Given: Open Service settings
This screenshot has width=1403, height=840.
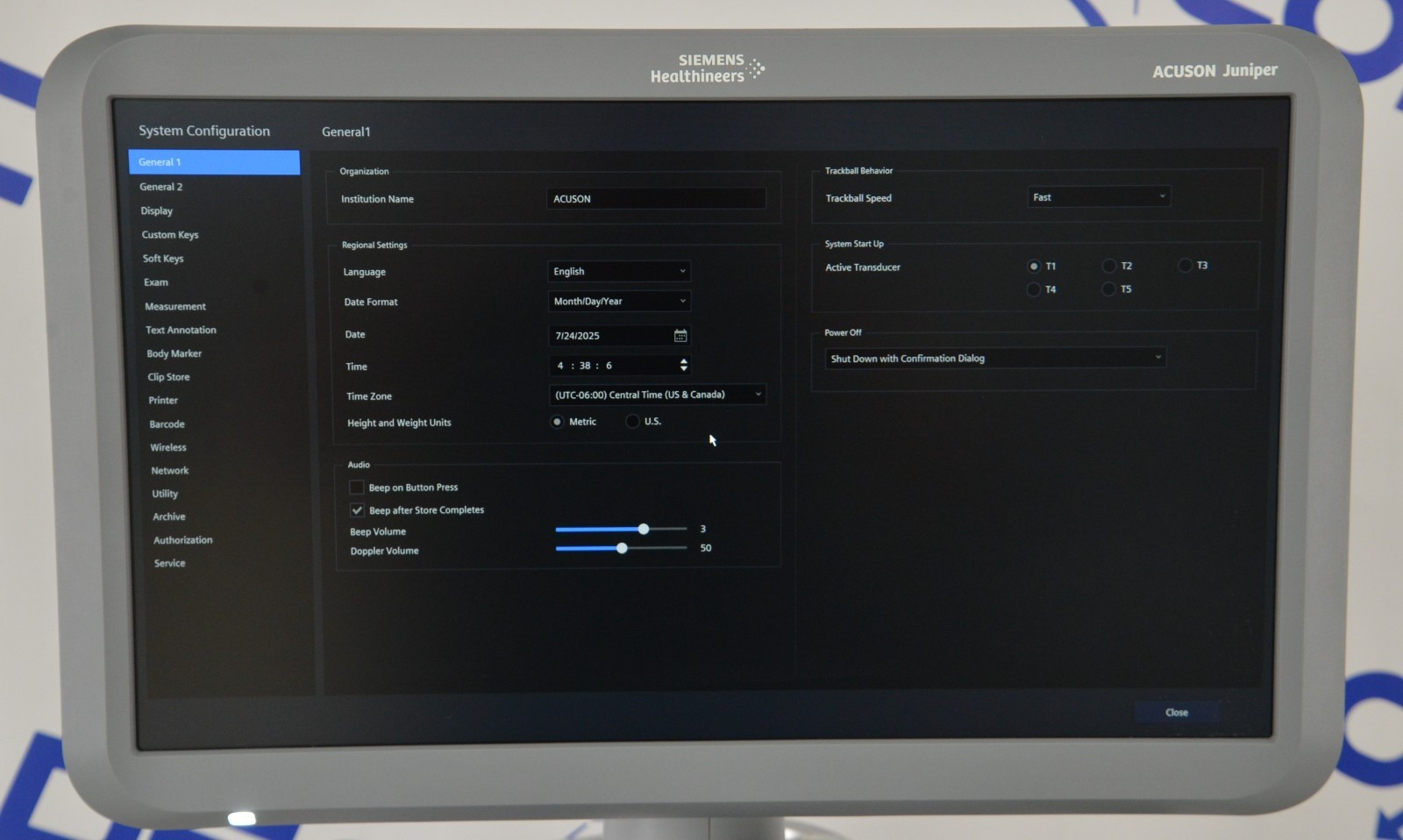Looking at the screenshot, I should tap(170, 564).
